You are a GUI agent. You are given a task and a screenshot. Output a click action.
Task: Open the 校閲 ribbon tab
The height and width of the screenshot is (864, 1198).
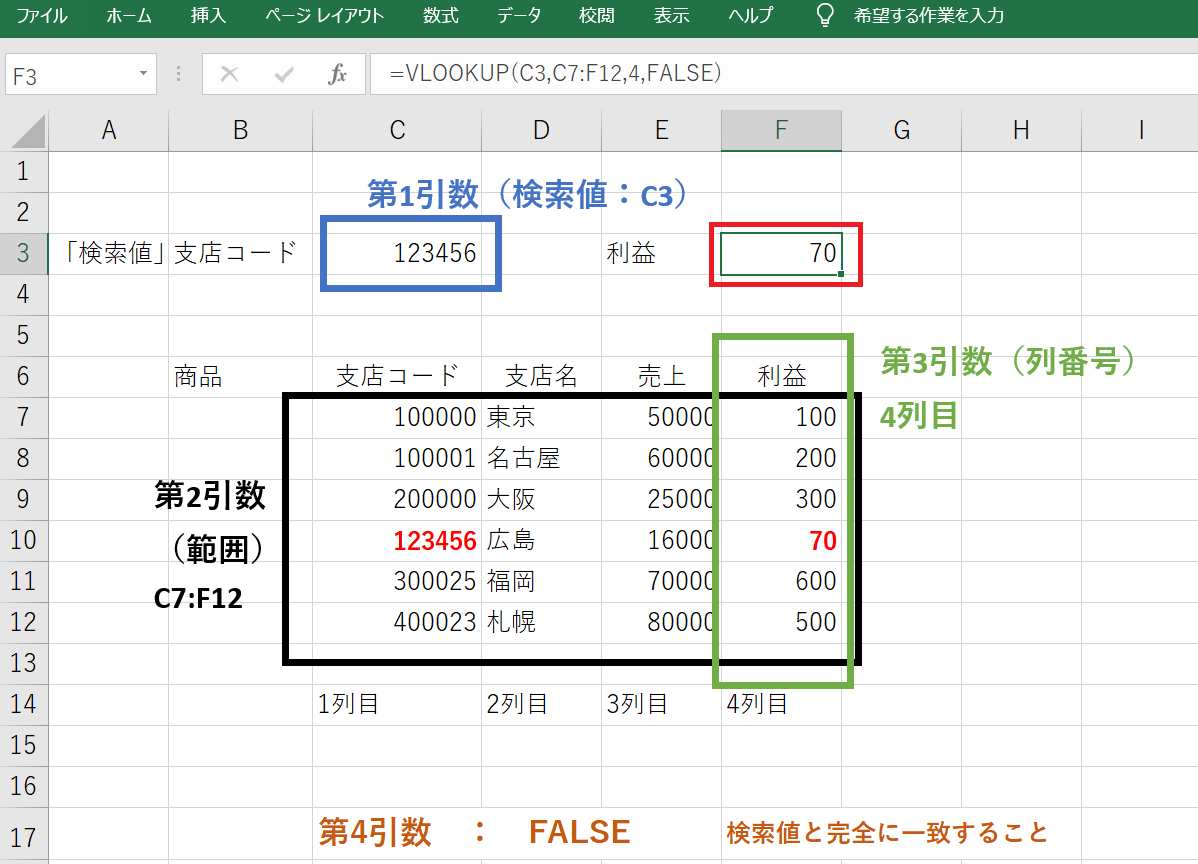(597, 15)
